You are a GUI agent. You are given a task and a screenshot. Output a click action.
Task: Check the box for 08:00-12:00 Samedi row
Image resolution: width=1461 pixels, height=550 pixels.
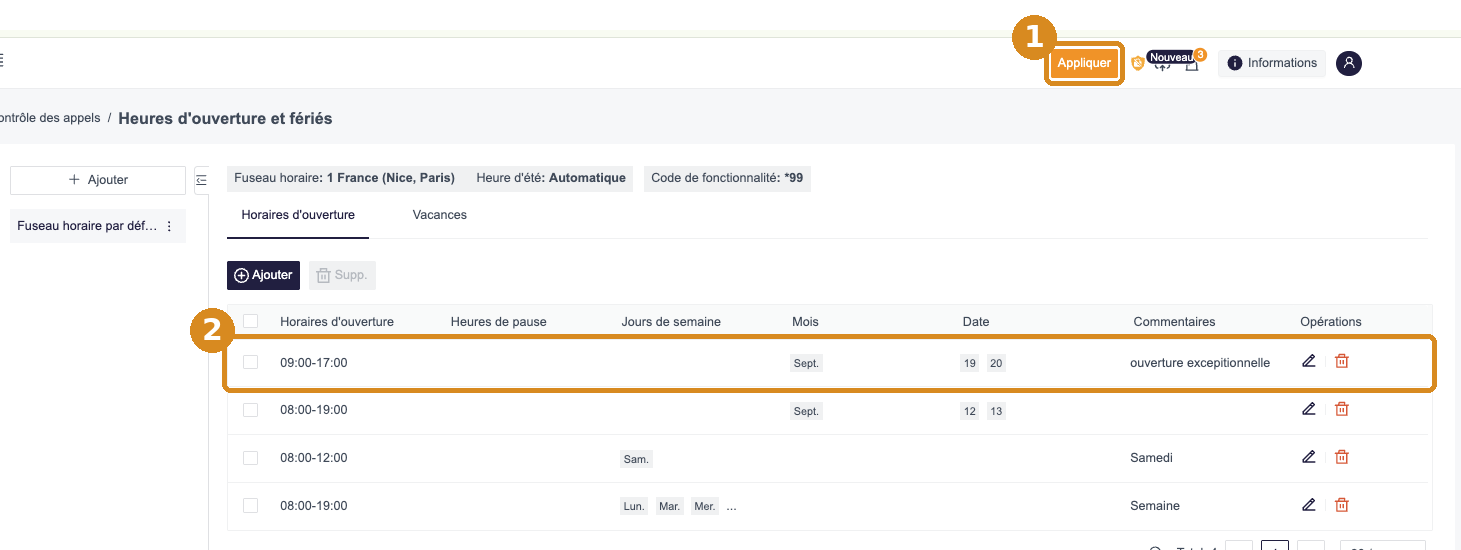coord(251,458)
